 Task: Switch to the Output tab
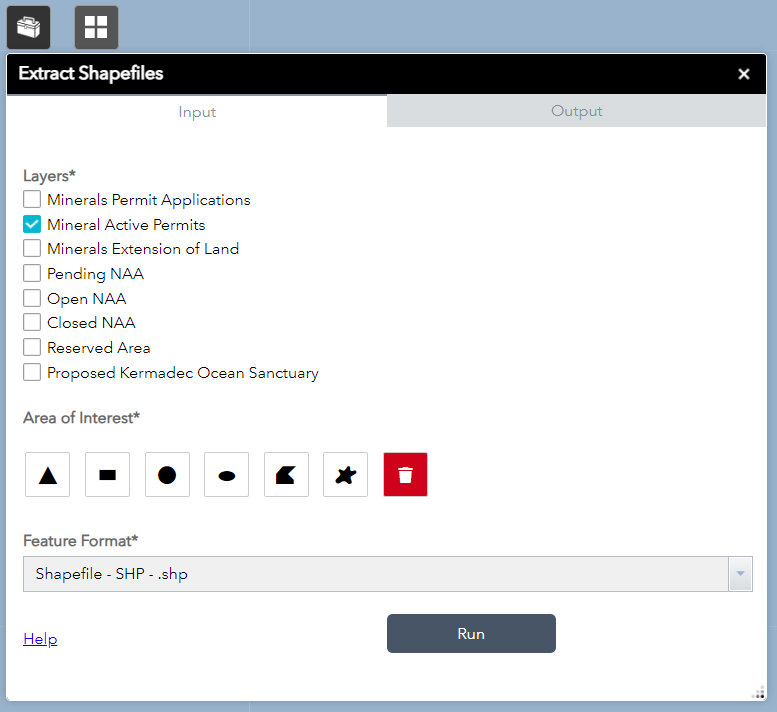click(x=576, y=111)
